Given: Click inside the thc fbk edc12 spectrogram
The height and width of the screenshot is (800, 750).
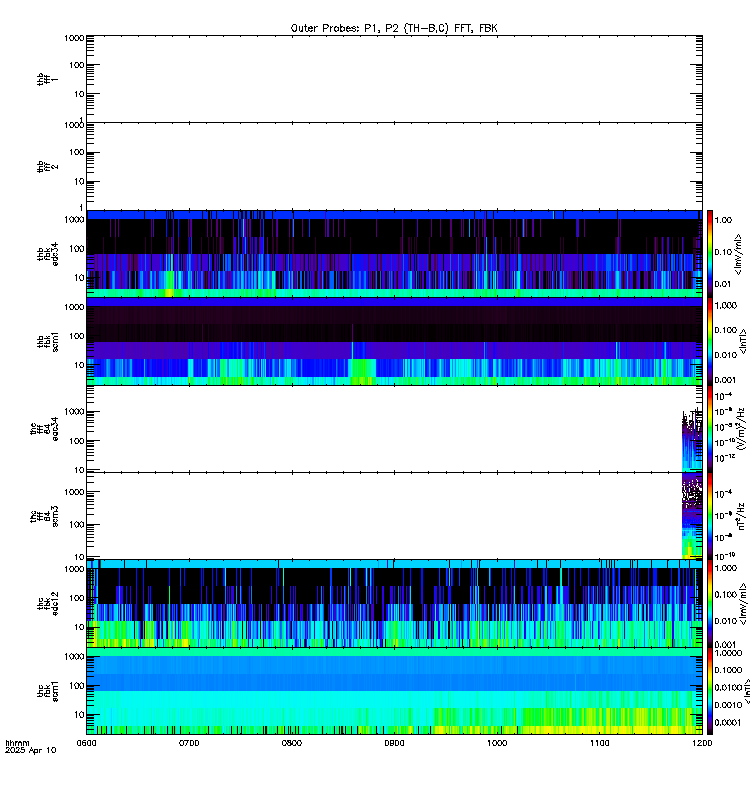Looking at the screenshot, I should [x=394, y=604].
